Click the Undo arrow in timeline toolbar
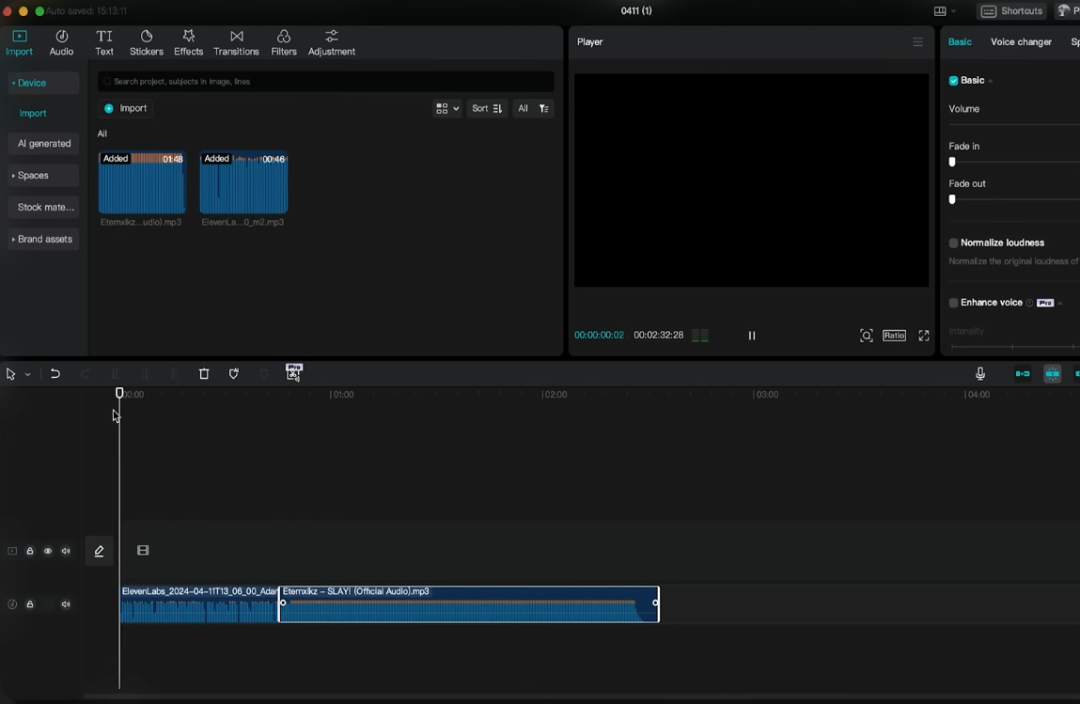Screen dimensions: 1080x704 55,374
